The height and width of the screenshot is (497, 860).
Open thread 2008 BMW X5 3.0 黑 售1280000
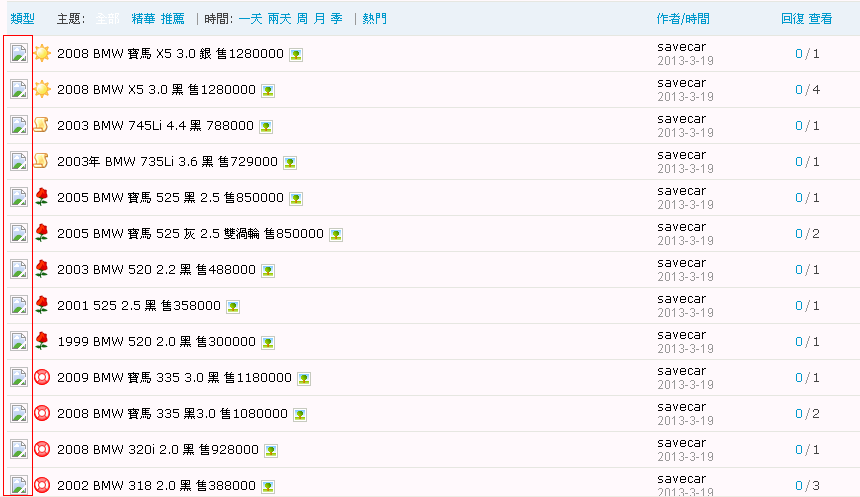pos(156,89)
